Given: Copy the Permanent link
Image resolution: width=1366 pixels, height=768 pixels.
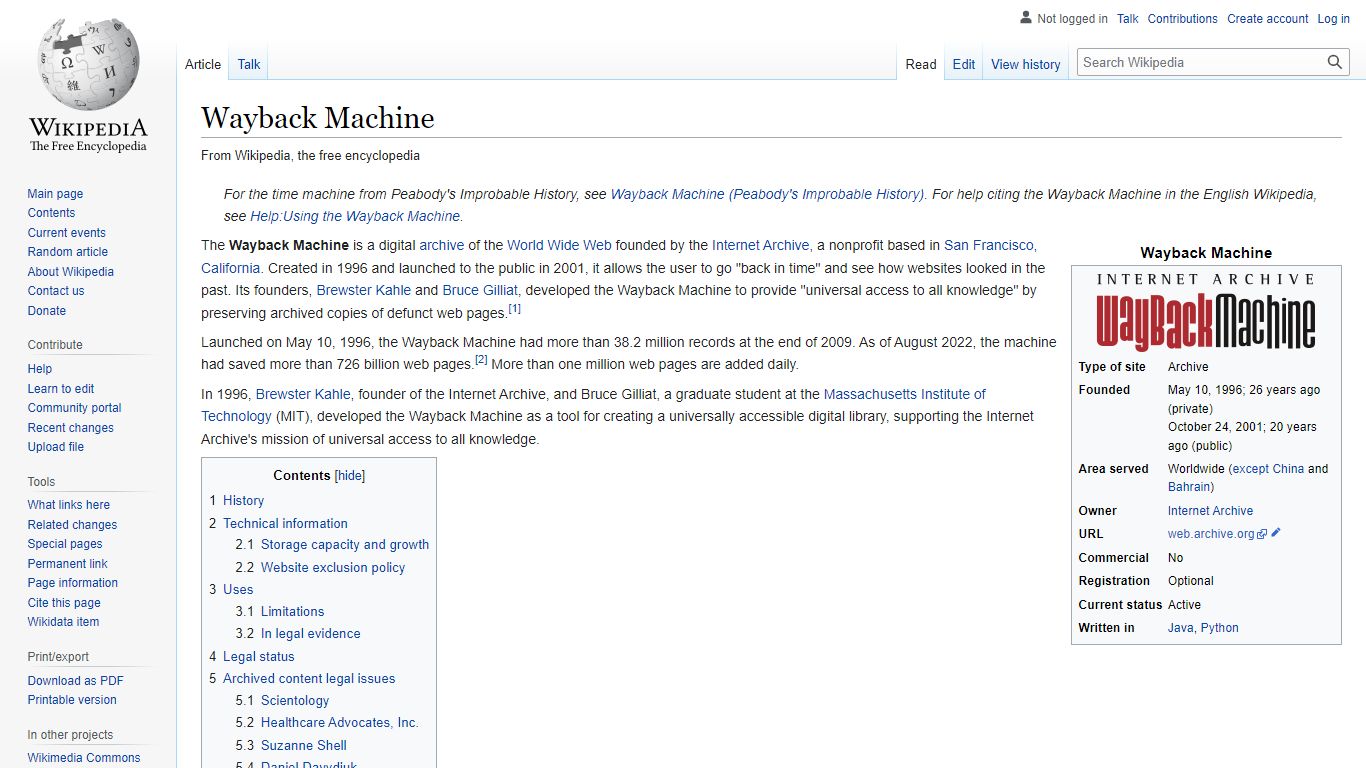Looking at the screenshot, I should 67,564.
